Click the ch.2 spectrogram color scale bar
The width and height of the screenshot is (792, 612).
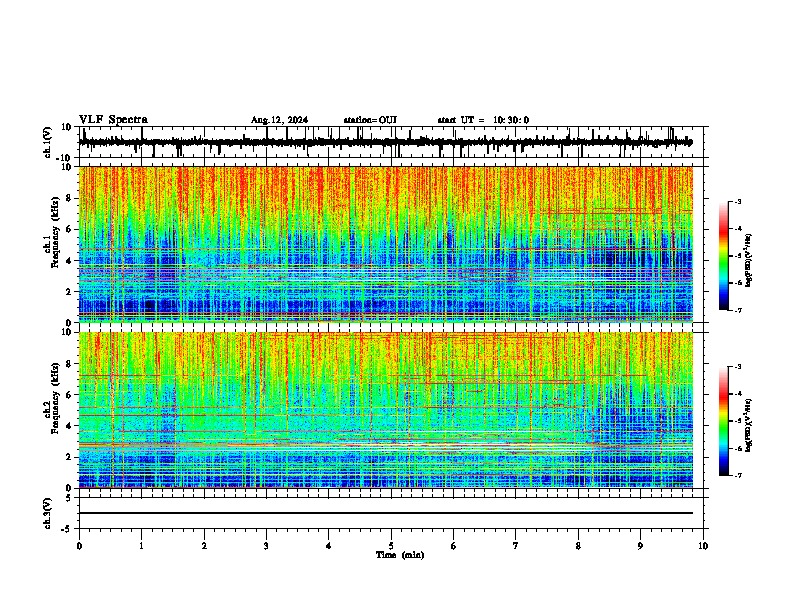[x=723, y=421]
